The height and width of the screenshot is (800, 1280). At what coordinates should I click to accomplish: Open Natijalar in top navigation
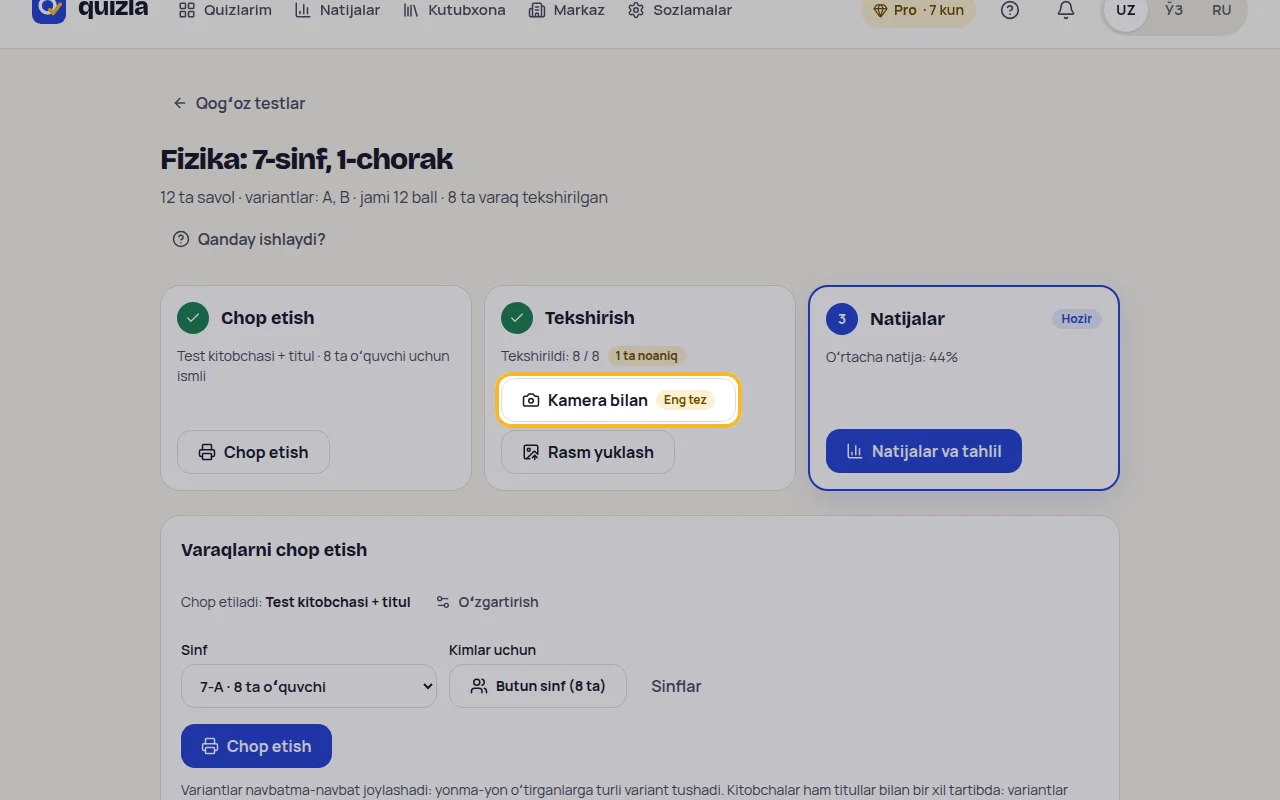click(338, 10)
